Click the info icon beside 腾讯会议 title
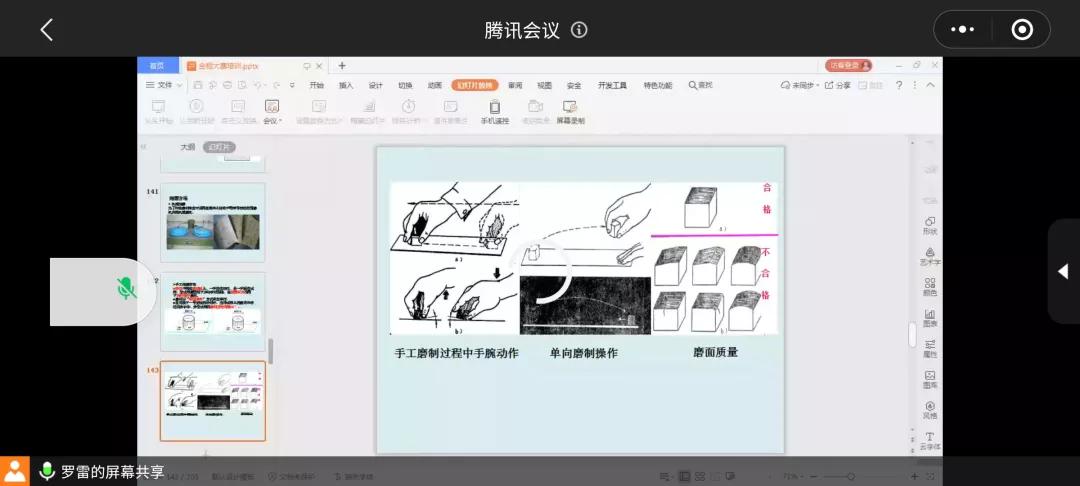Image resolution: width=1080 pixels, height=486 pixels. point(579,30)
